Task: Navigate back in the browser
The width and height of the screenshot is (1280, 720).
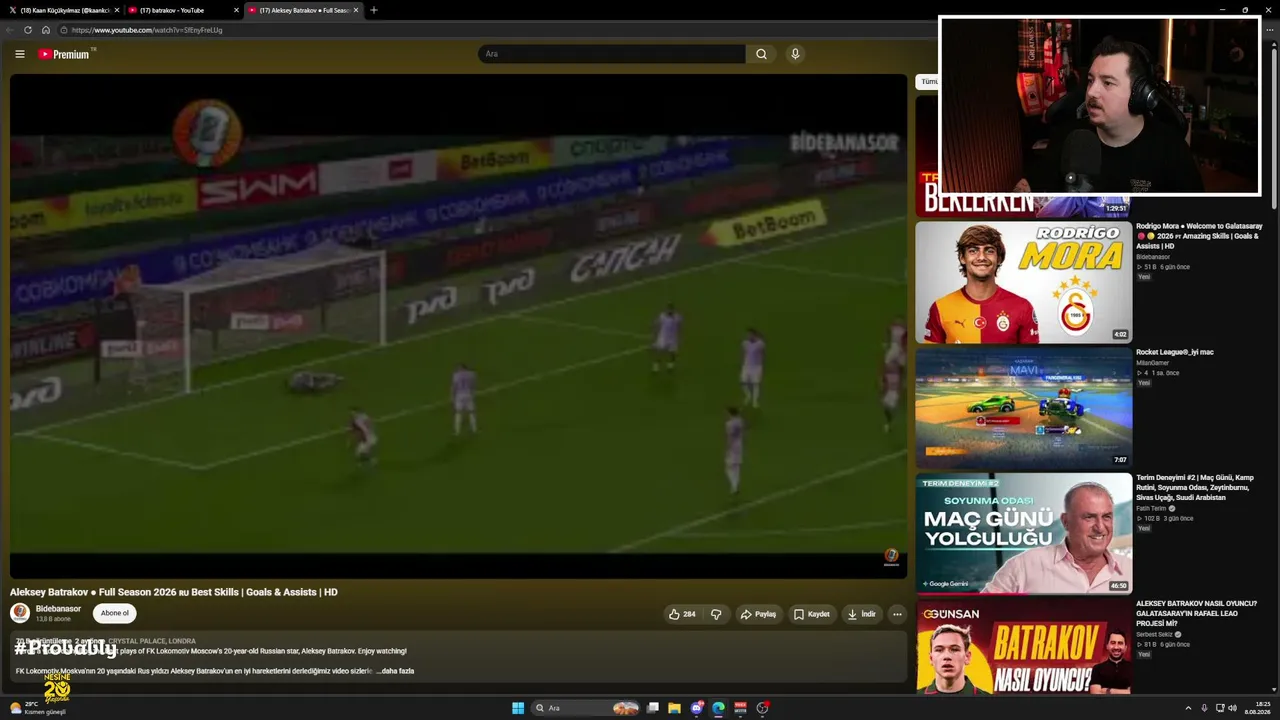Action: [x=10, y=30]
